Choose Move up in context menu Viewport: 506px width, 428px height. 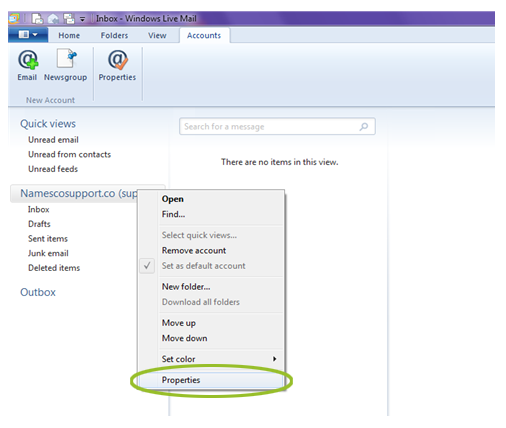[211, 323]
